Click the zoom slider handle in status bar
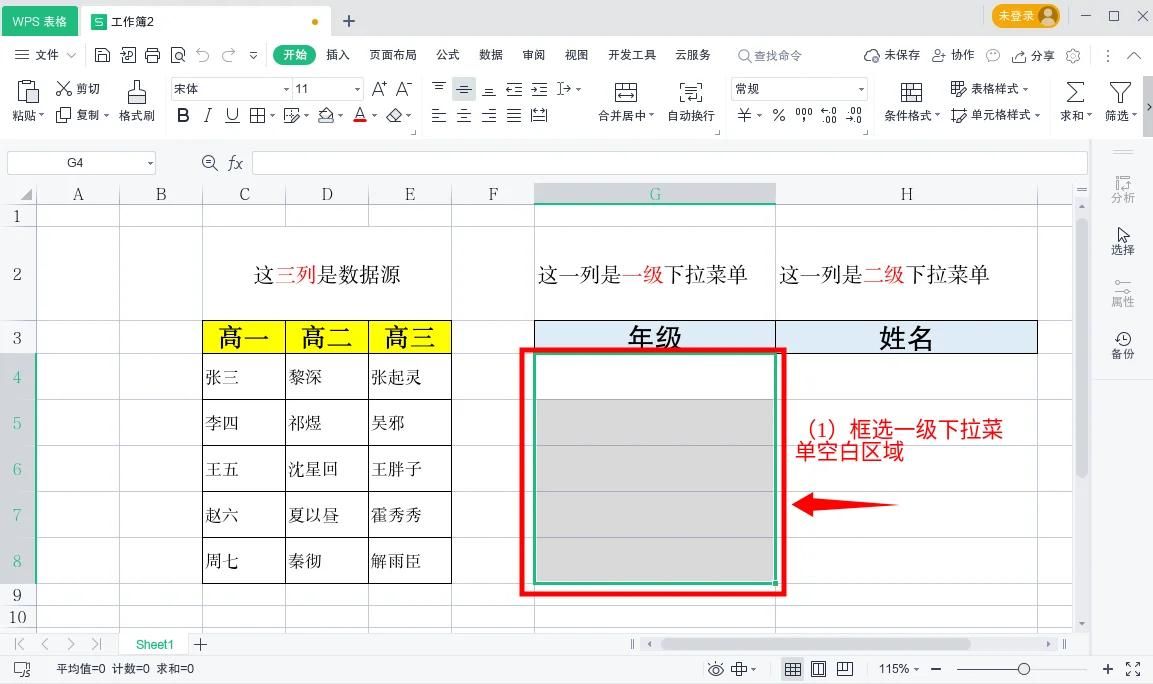The image size is (1153, 684). point(1023,669)
